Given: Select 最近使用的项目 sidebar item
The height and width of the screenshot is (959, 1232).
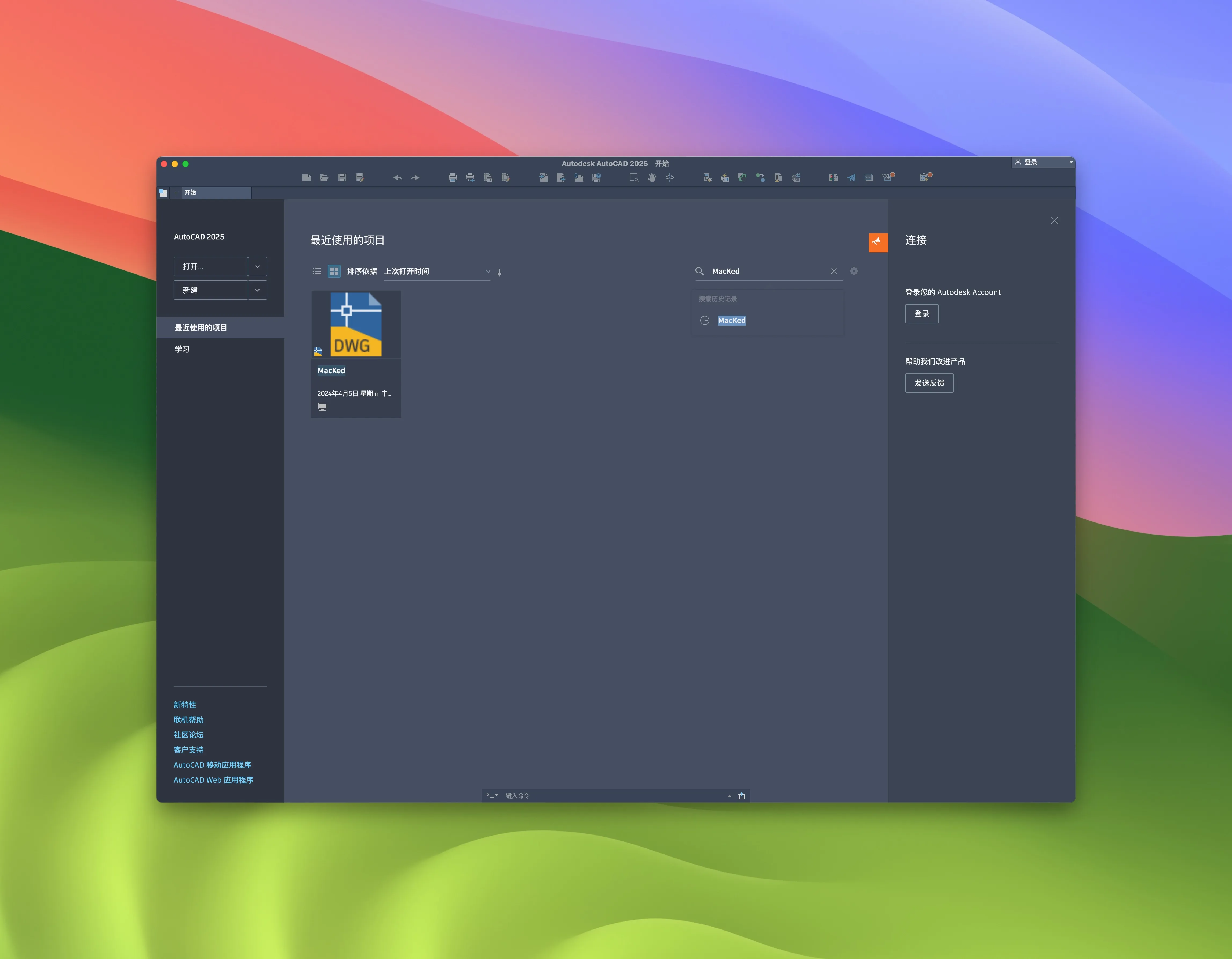Looking at the screenshot, I should [201, 328].
